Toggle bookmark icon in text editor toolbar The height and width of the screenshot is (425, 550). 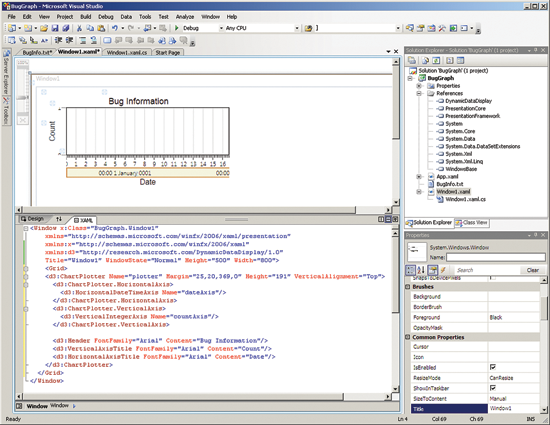click(107, 40)
